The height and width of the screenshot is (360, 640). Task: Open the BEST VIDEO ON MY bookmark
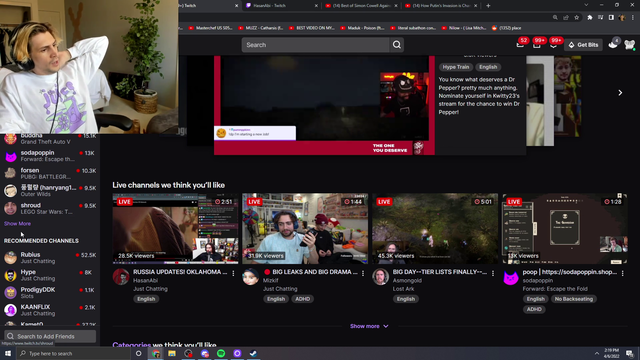pyautogui.click(x=312, y=28)
